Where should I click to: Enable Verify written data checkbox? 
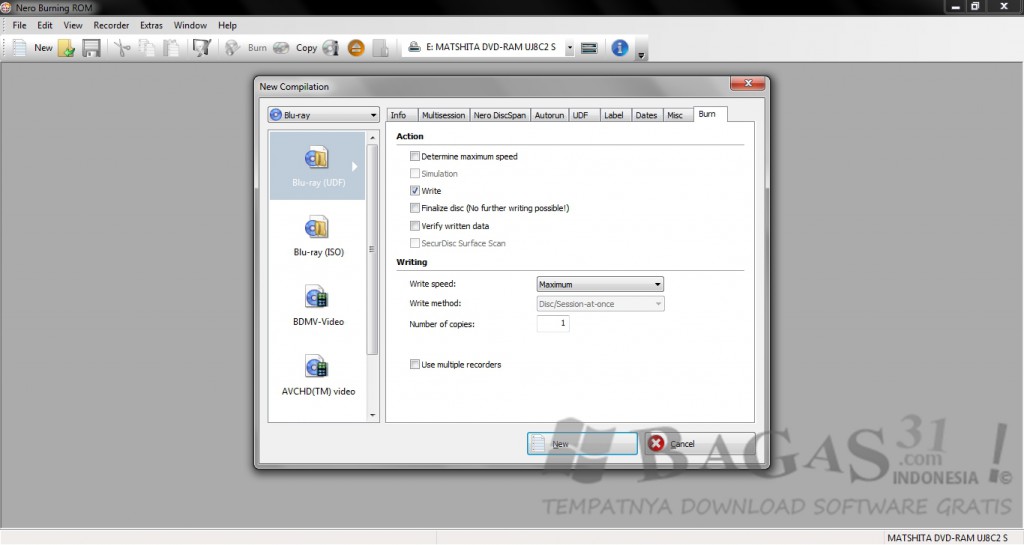(415, 226)
